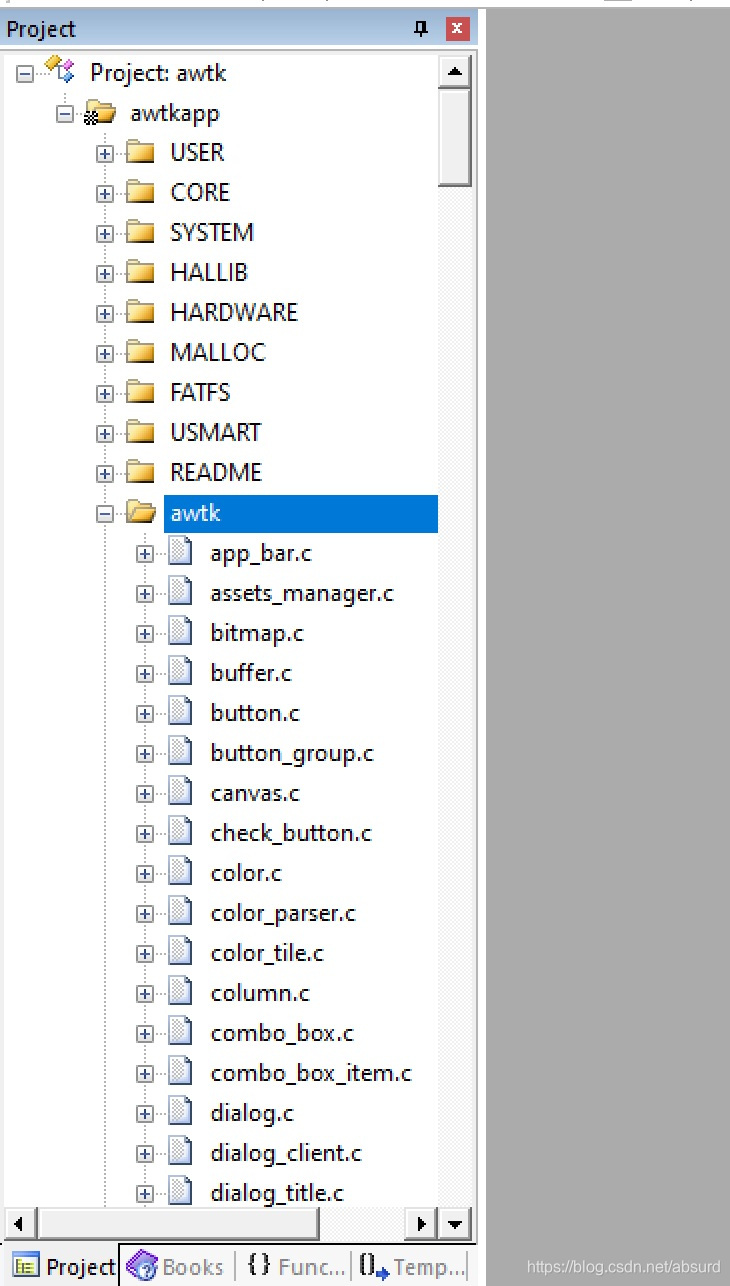Click the bitmap.c file icon
The height and width of the screenshot is (1286, 730).
coord(180,632)
